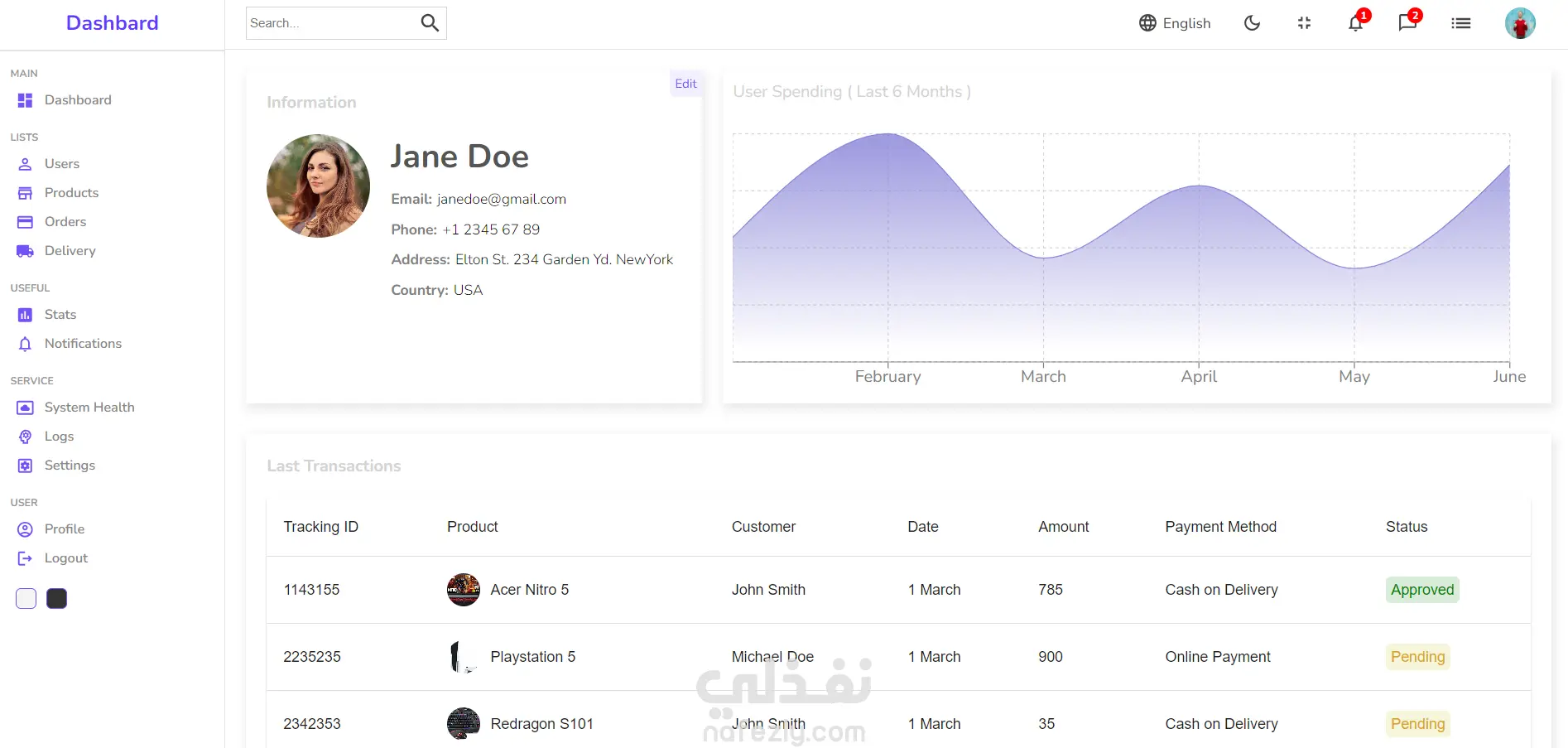Select the light theme color swatch
The image size is (1568, 748).
[x=26, y=598]
